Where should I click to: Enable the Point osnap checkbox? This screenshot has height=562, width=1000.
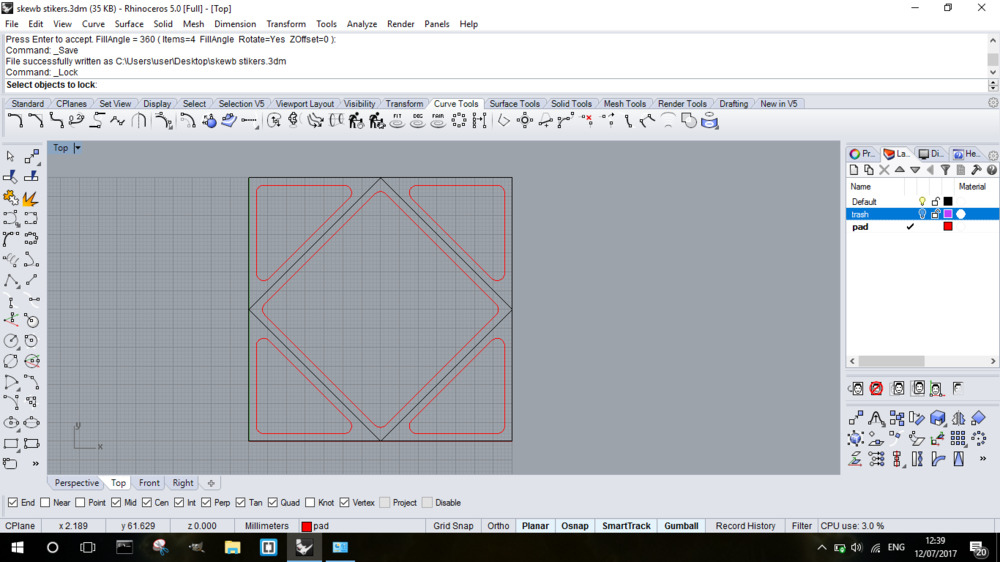coord(80,503)
